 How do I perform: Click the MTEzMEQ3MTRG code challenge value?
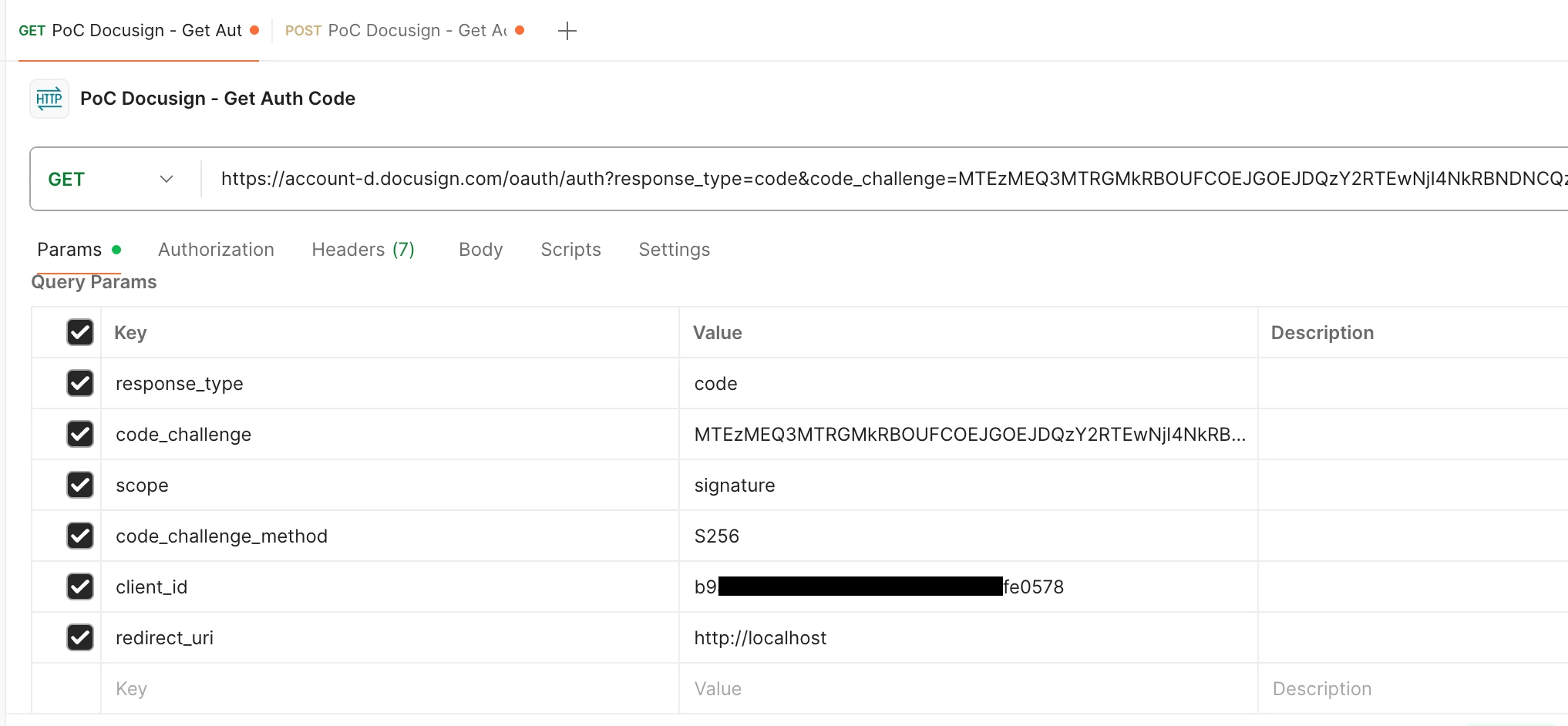click(968, 434)
